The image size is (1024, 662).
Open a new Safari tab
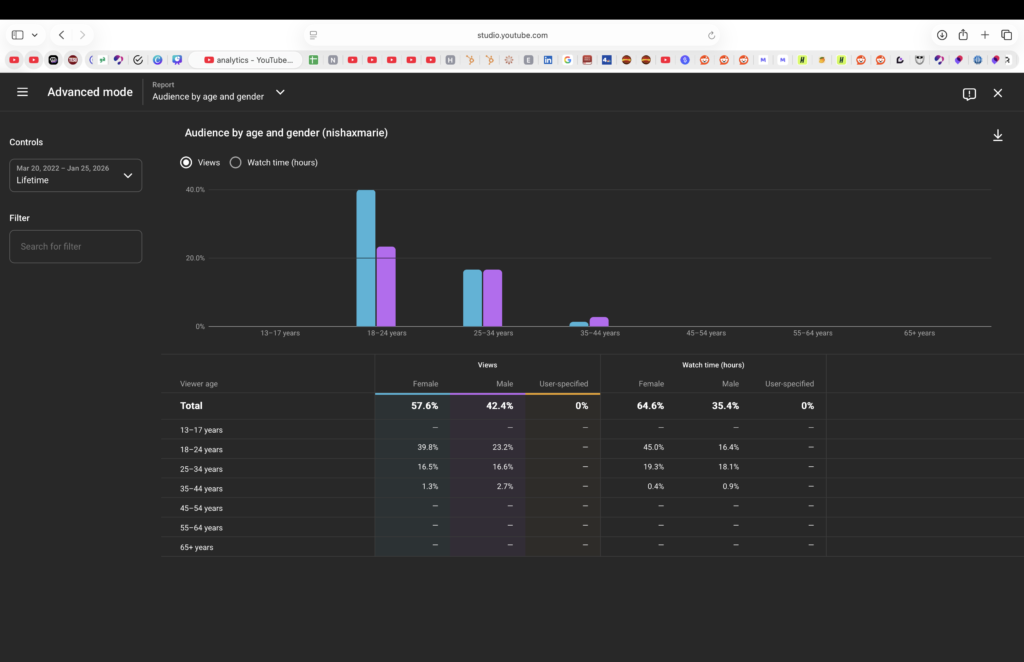tap(985, 35)
